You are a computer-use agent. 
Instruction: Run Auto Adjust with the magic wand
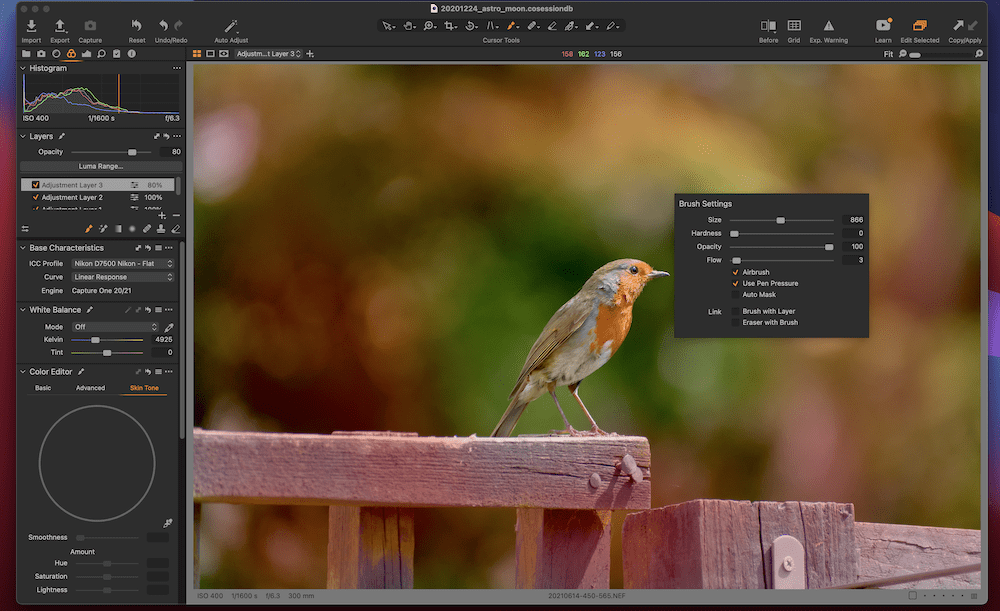coord(231,25)
